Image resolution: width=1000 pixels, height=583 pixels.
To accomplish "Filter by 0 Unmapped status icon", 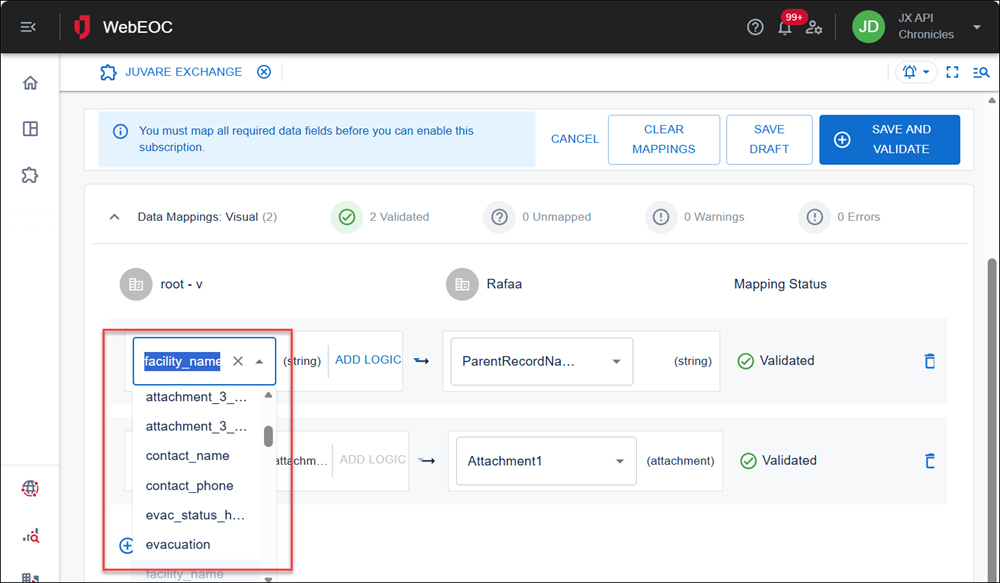I will coord(499,217).
